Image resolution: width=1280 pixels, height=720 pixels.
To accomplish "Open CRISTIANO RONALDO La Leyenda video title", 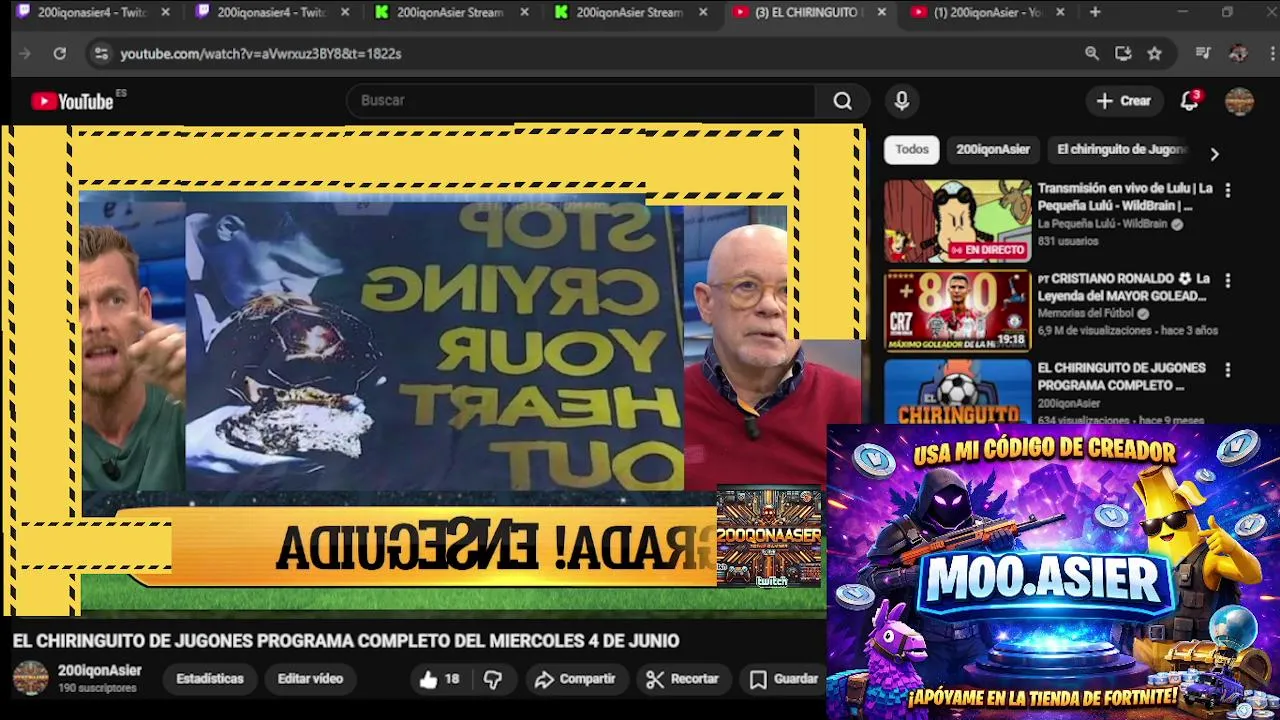I will click(1124, 287).
